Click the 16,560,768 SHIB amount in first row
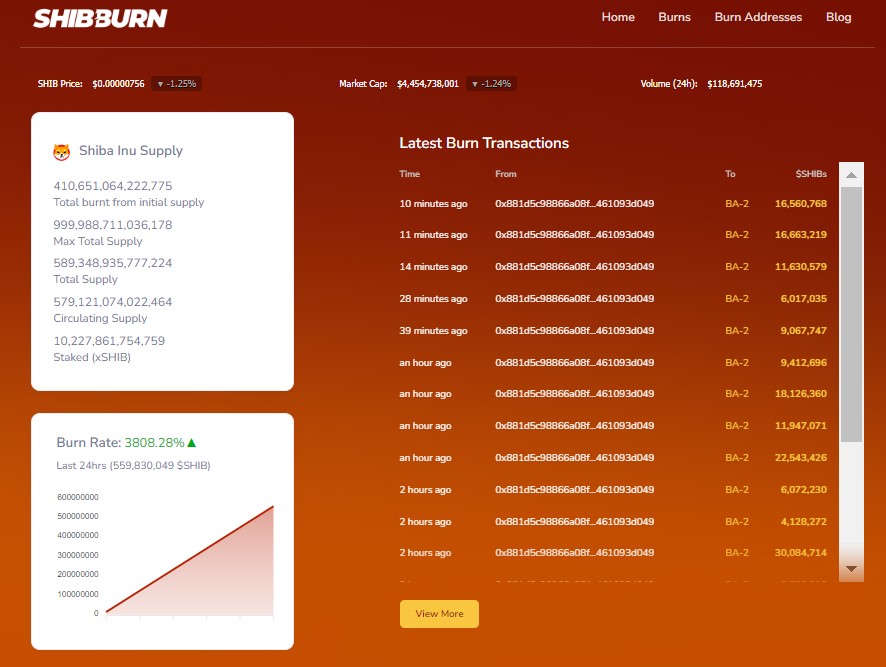 coord(801,203)
